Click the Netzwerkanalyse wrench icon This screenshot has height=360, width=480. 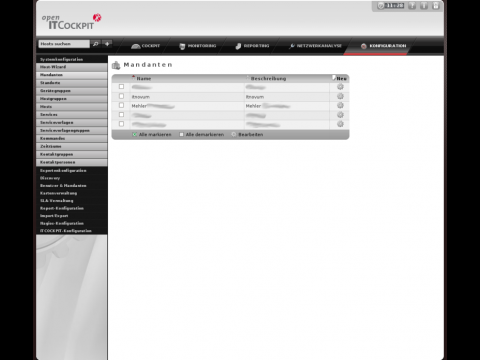[292, 46]
